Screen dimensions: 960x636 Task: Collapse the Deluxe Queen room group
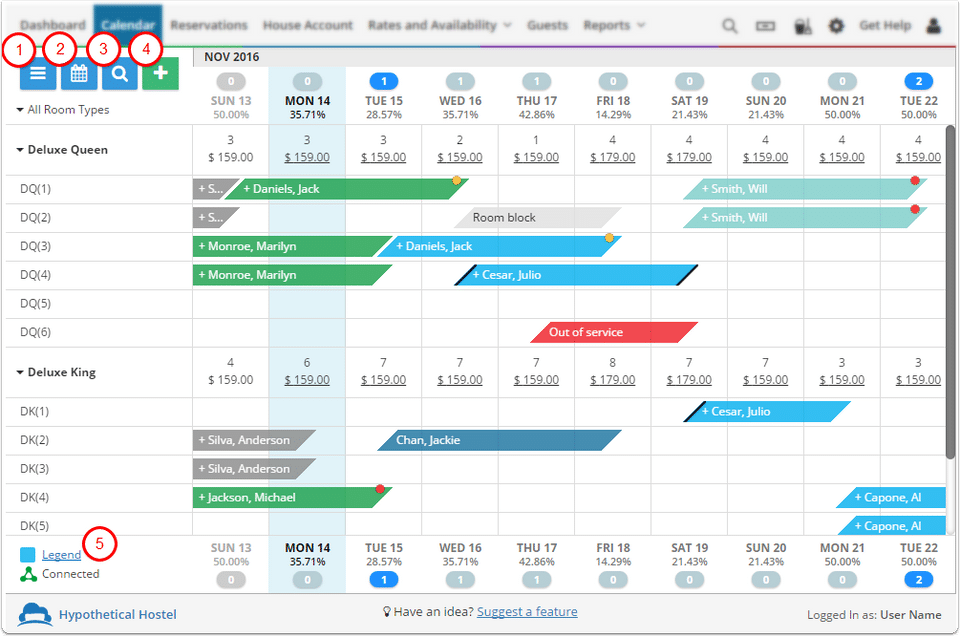pyautogui.click(x=62, y=149)
